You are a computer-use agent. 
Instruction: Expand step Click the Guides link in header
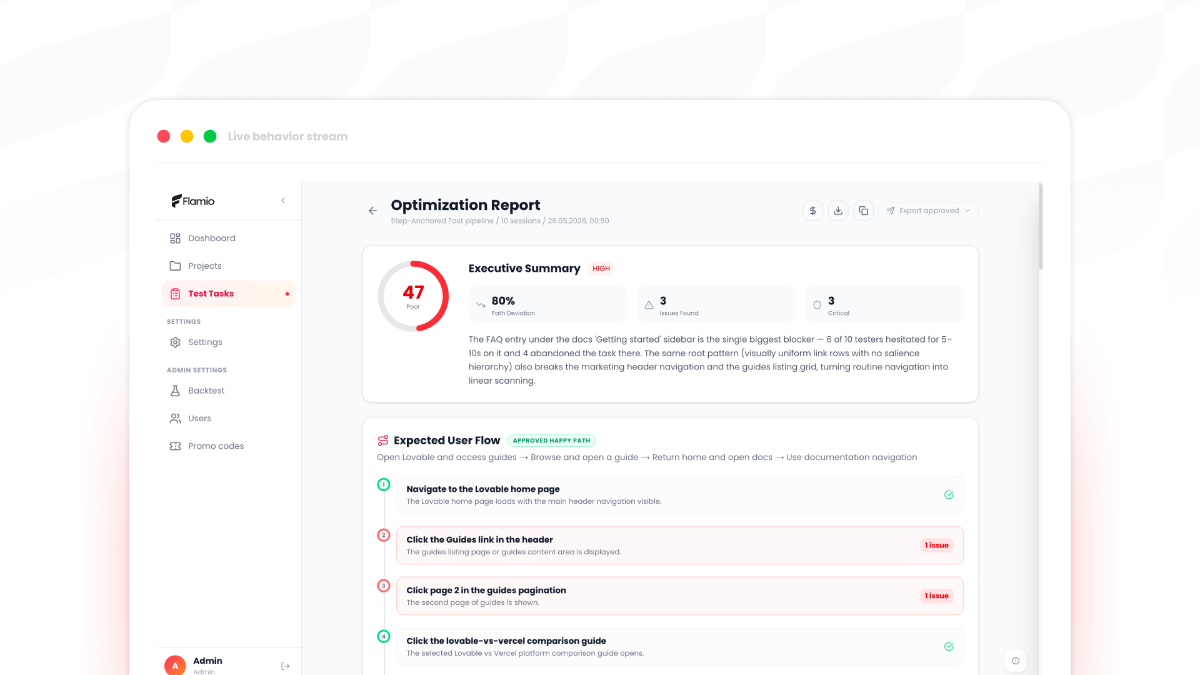(x=680, y=545)
